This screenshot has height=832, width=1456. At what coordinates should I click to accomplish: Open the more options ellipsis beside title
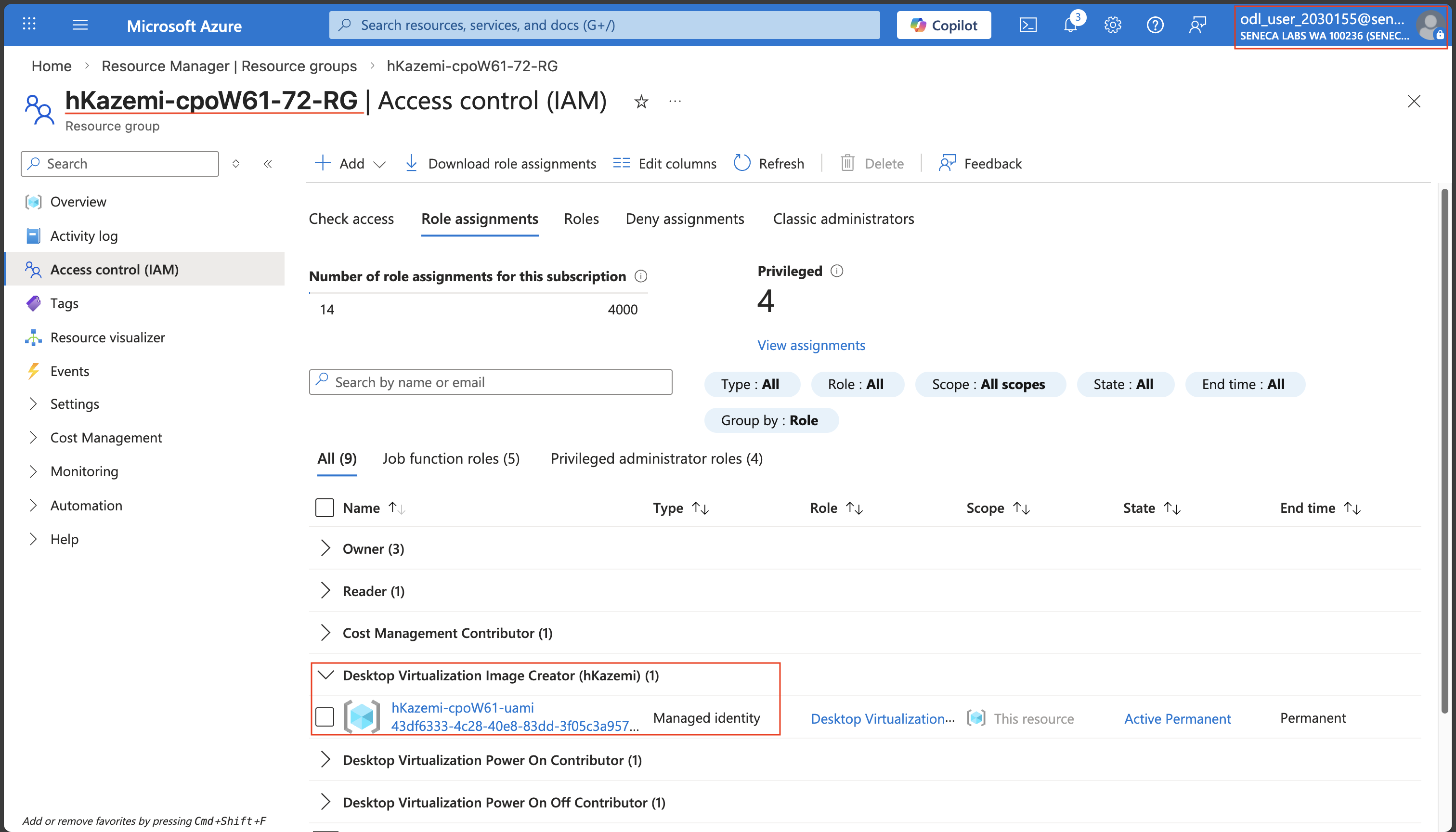[675, 102]
